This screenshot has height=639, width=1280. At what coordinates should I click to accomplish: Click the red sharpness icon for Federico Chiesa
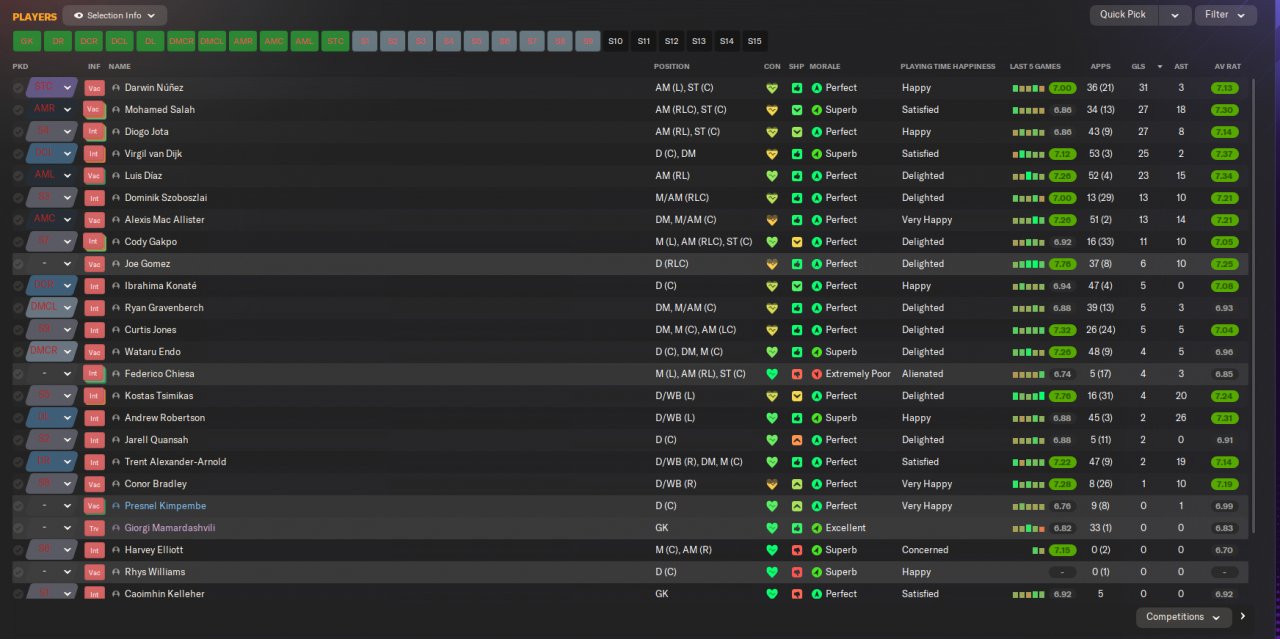[797, 374]
